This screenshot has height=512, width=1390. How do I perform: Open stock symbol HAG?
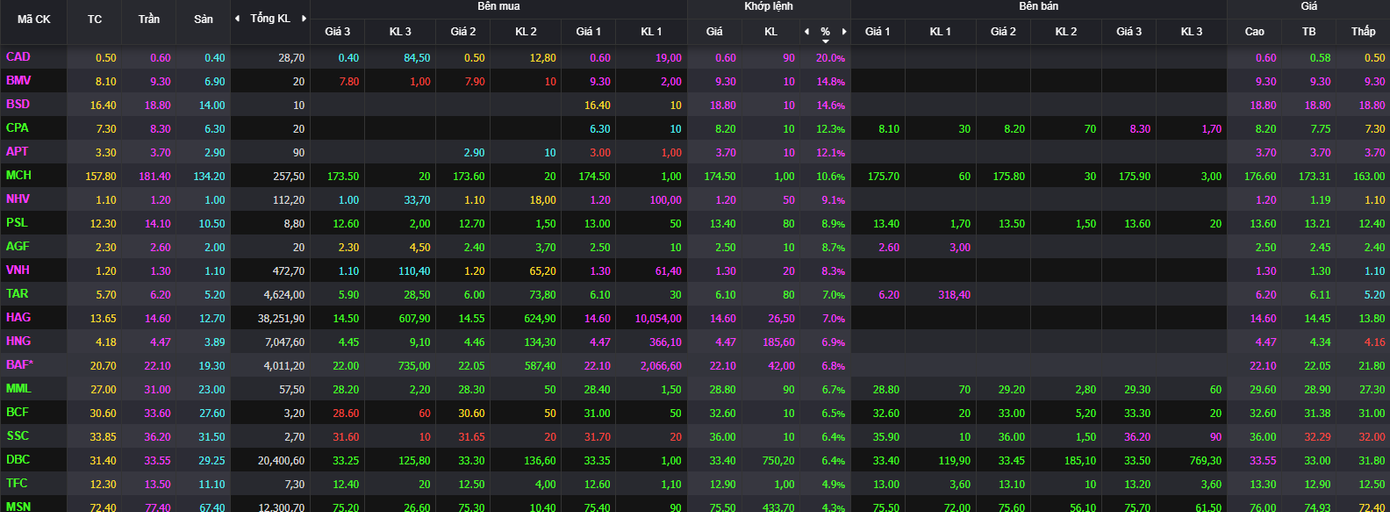pos(18,317)
